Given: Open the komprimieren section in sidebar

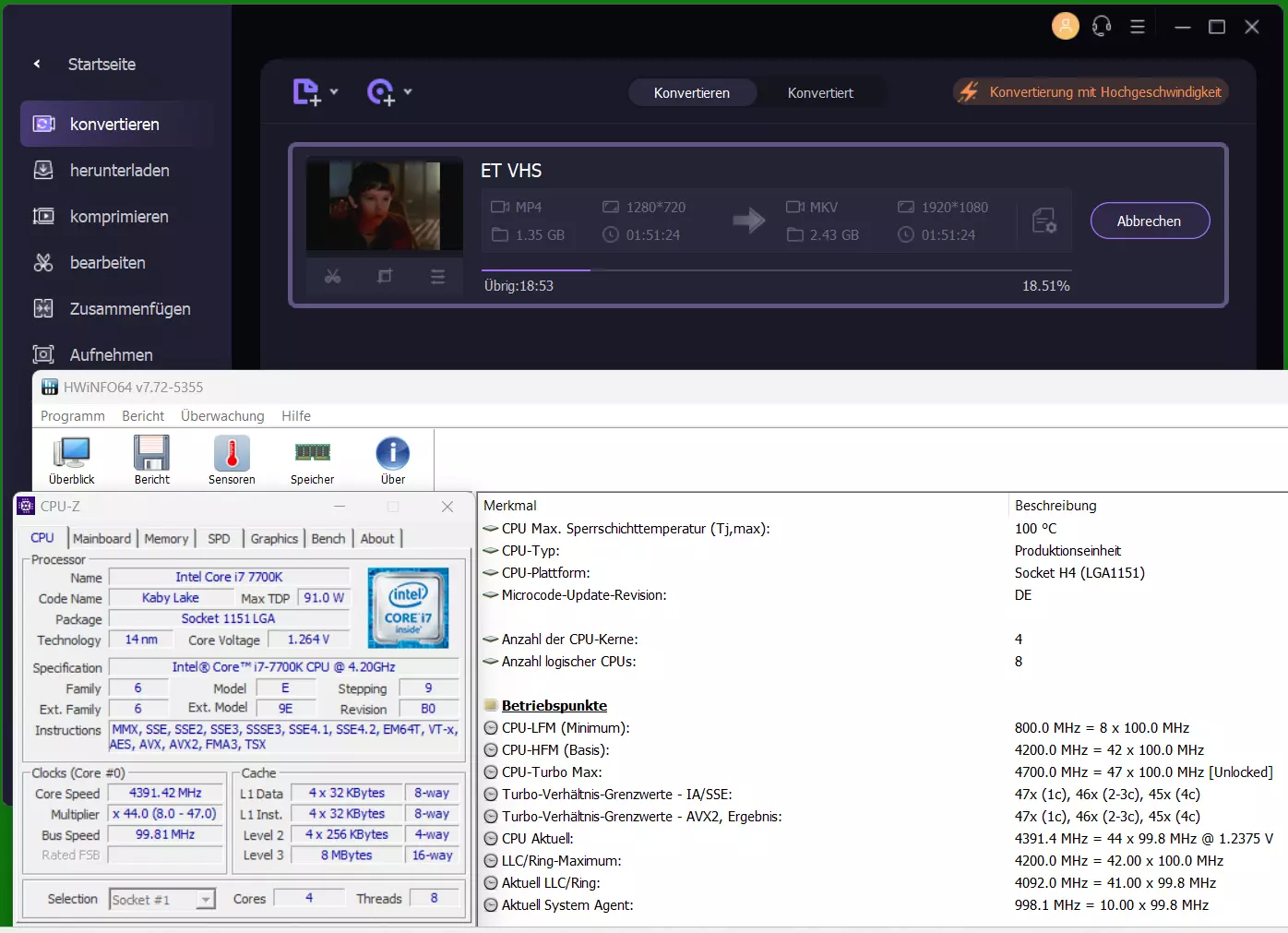Looking at the screenshot, I should (x=117, y=216).
